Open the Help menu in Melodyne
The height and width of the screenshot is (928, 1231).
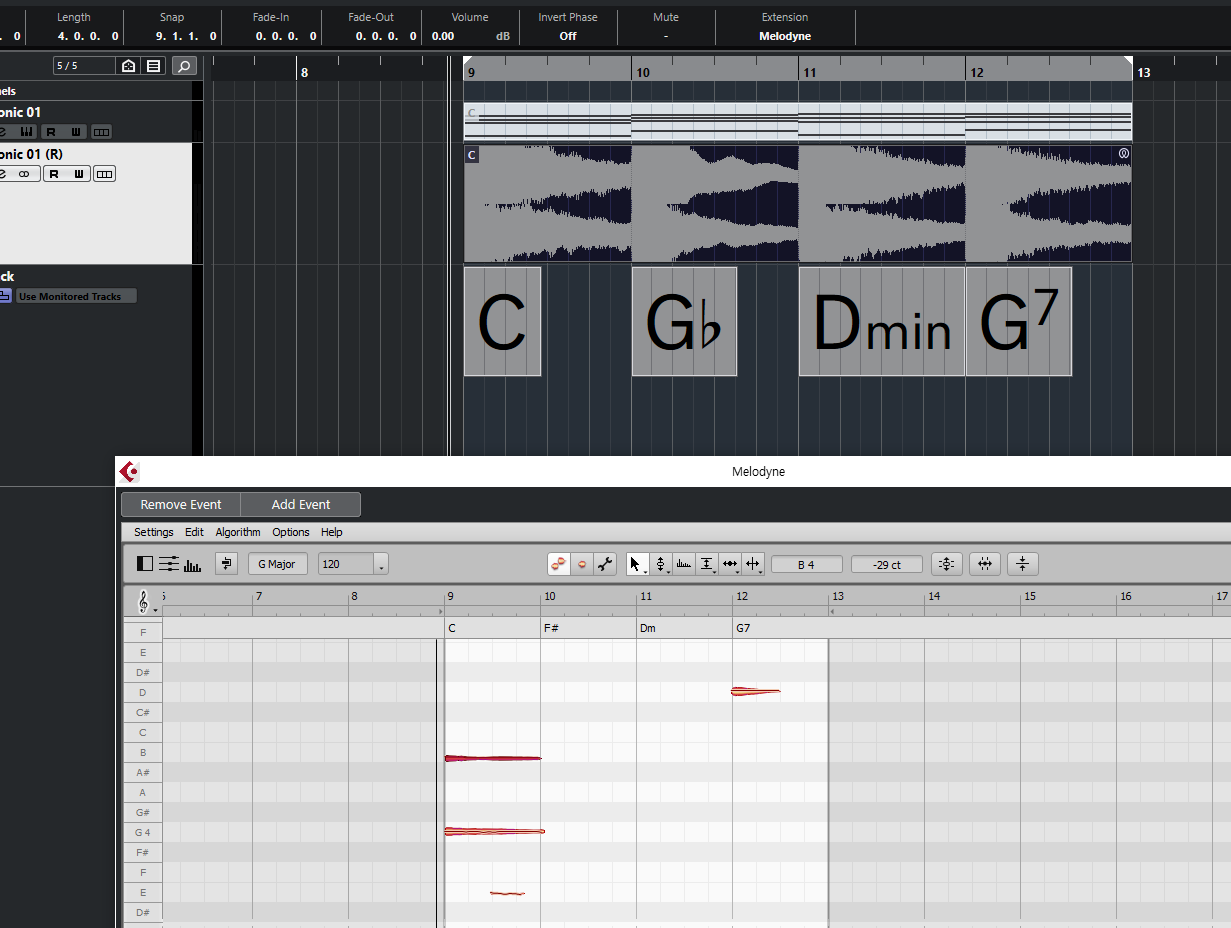331,532
